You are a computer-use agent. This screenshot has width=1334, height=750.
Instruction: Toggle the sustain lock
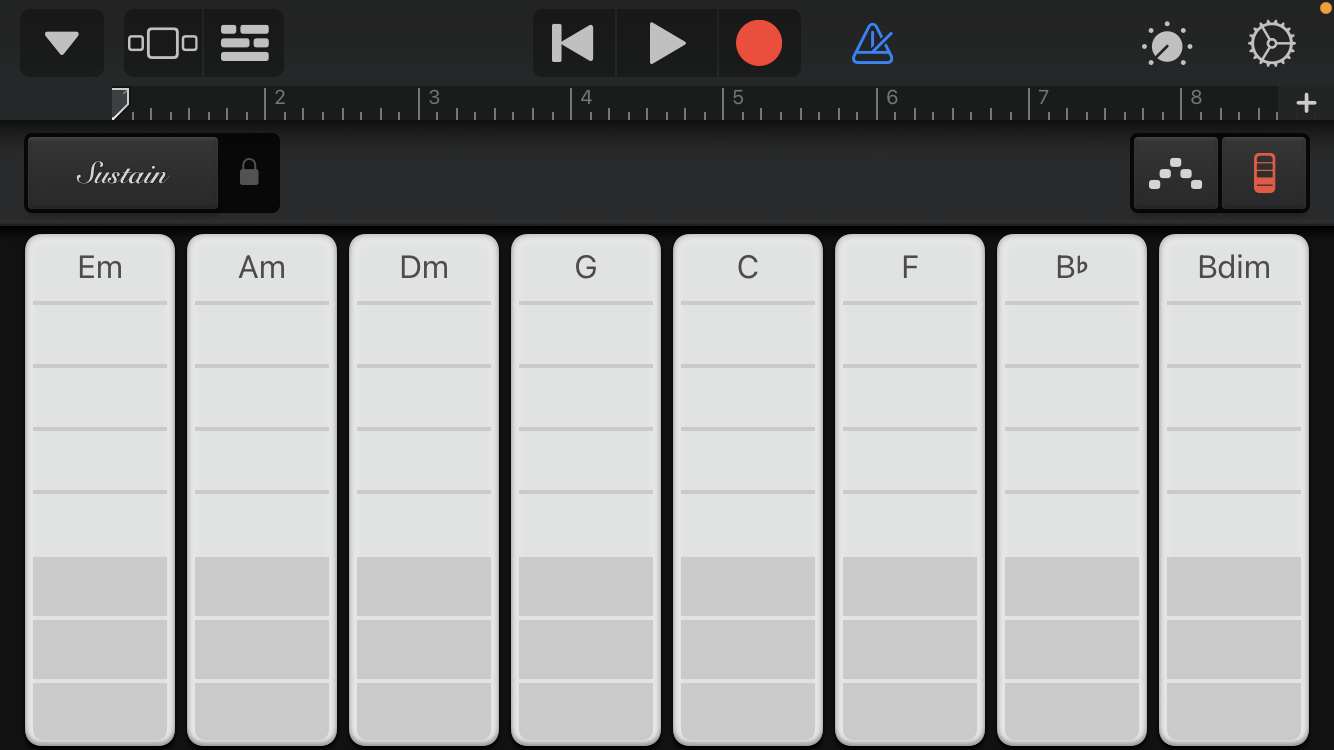pyautogui.click(x=249, y=174)
